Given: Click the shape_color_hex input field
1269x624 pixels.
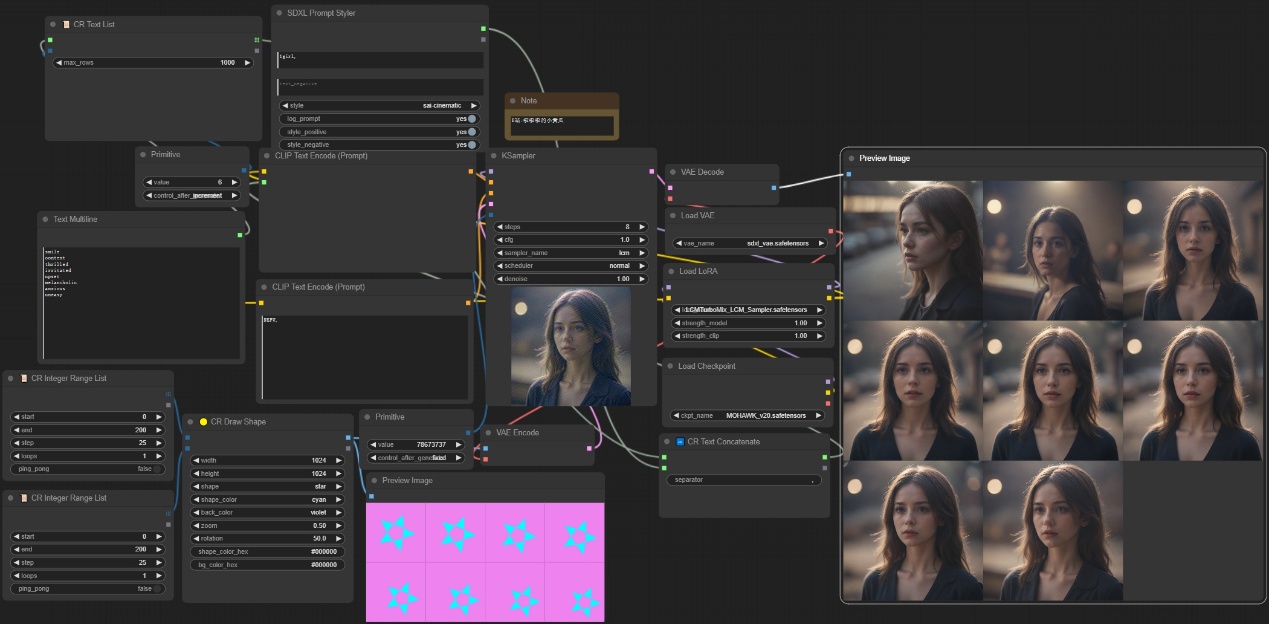Looking at the screenshot, I should [267, 552].
